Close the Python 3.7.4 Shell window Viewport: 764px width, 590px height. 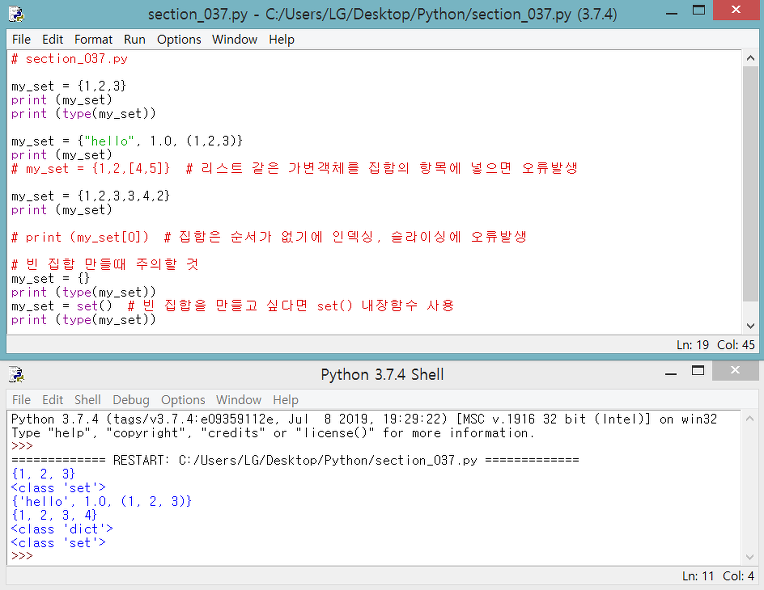(x=735, y=370)
